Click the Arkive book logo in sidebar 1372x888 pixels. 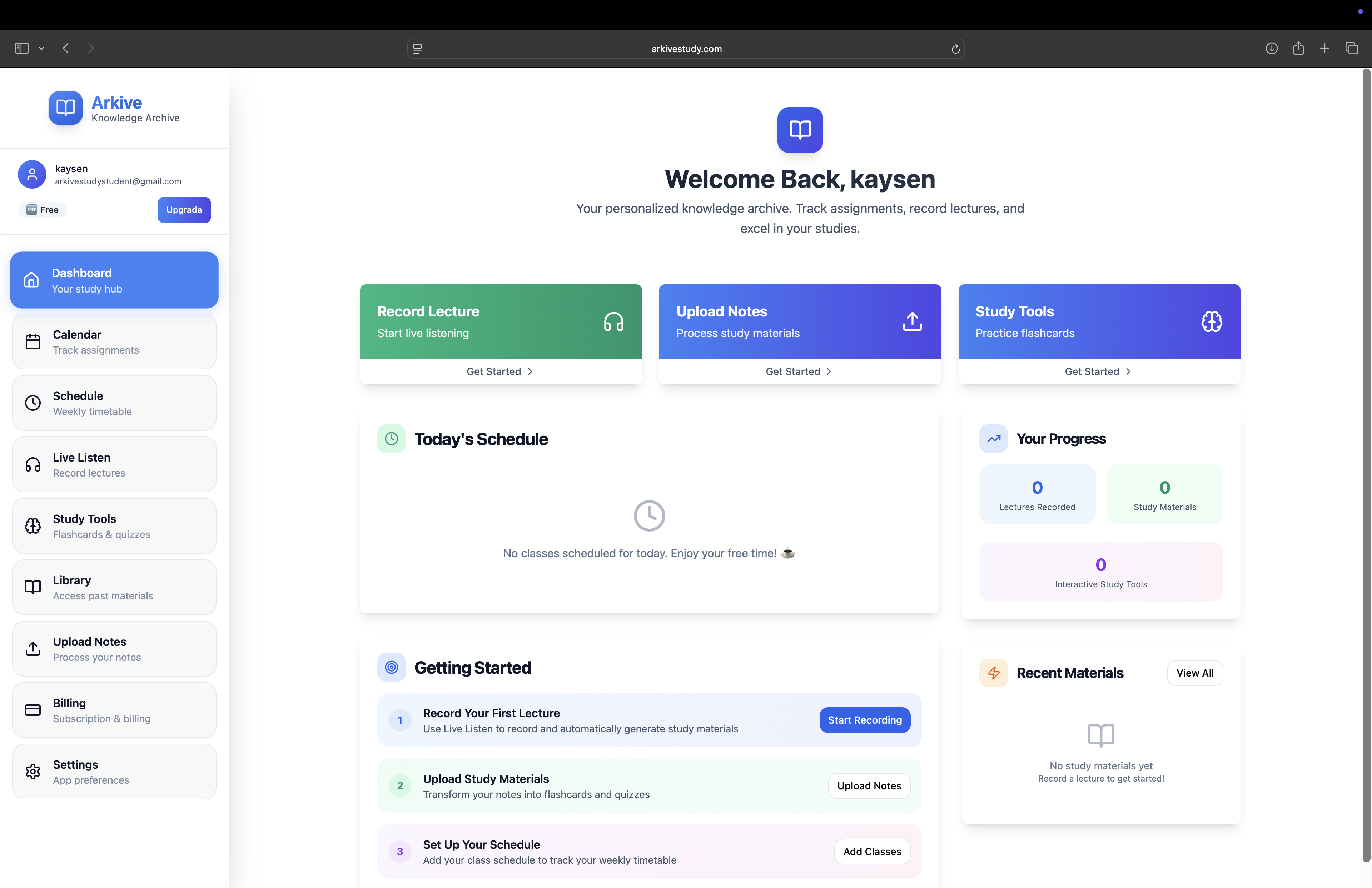coord(65,108)
